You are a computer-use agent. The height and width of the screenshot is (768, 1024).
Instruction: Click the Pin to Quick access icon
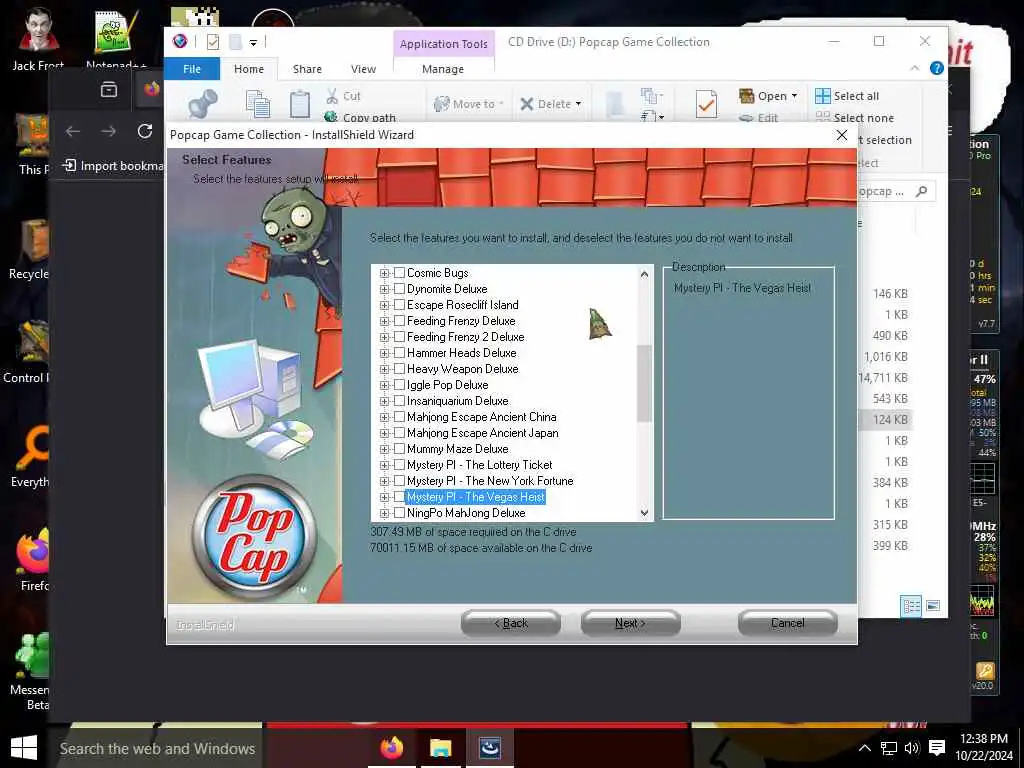pos(202,104)
